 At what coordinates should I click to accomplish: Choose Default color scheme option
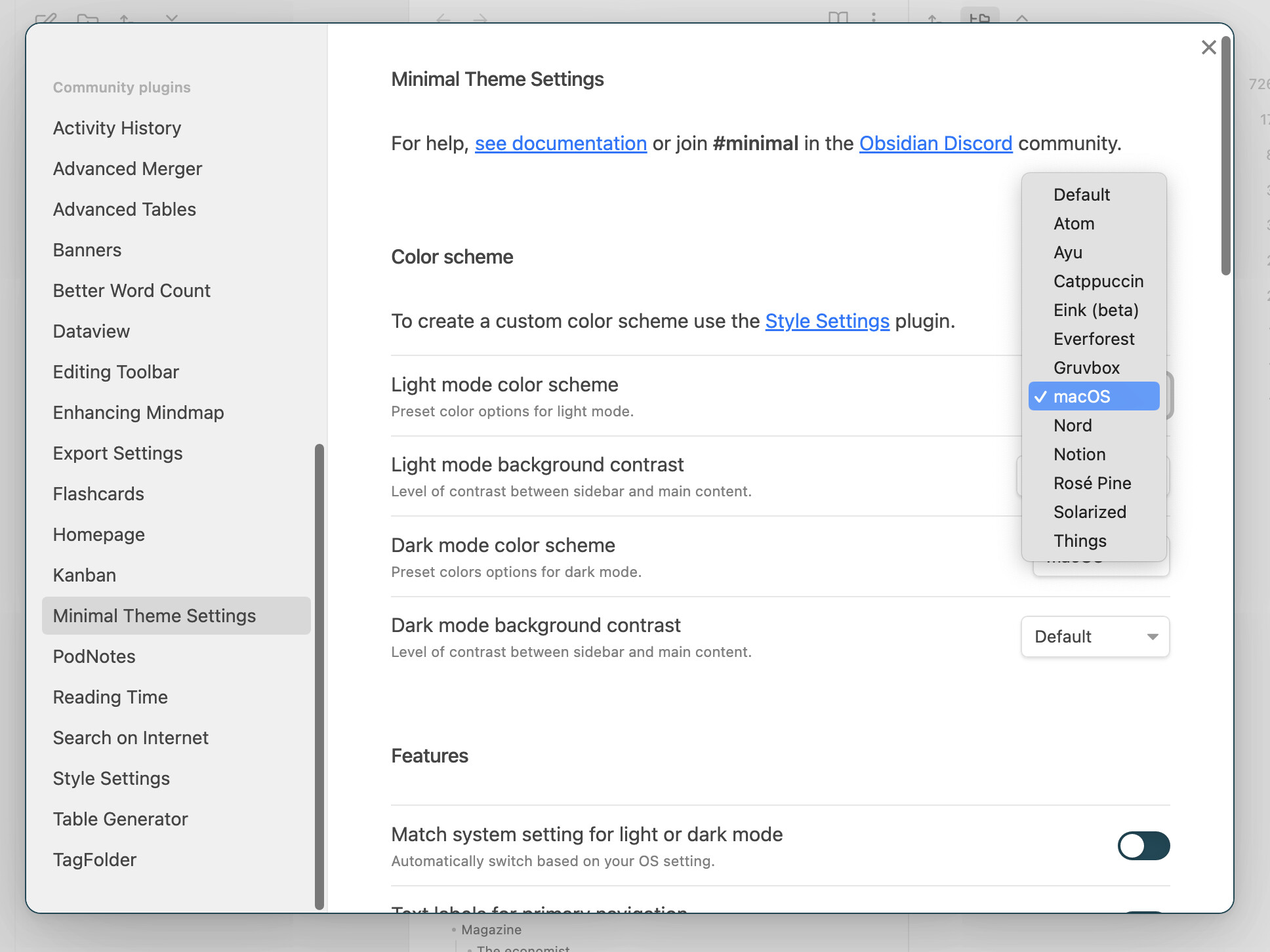pos(1094,195)
